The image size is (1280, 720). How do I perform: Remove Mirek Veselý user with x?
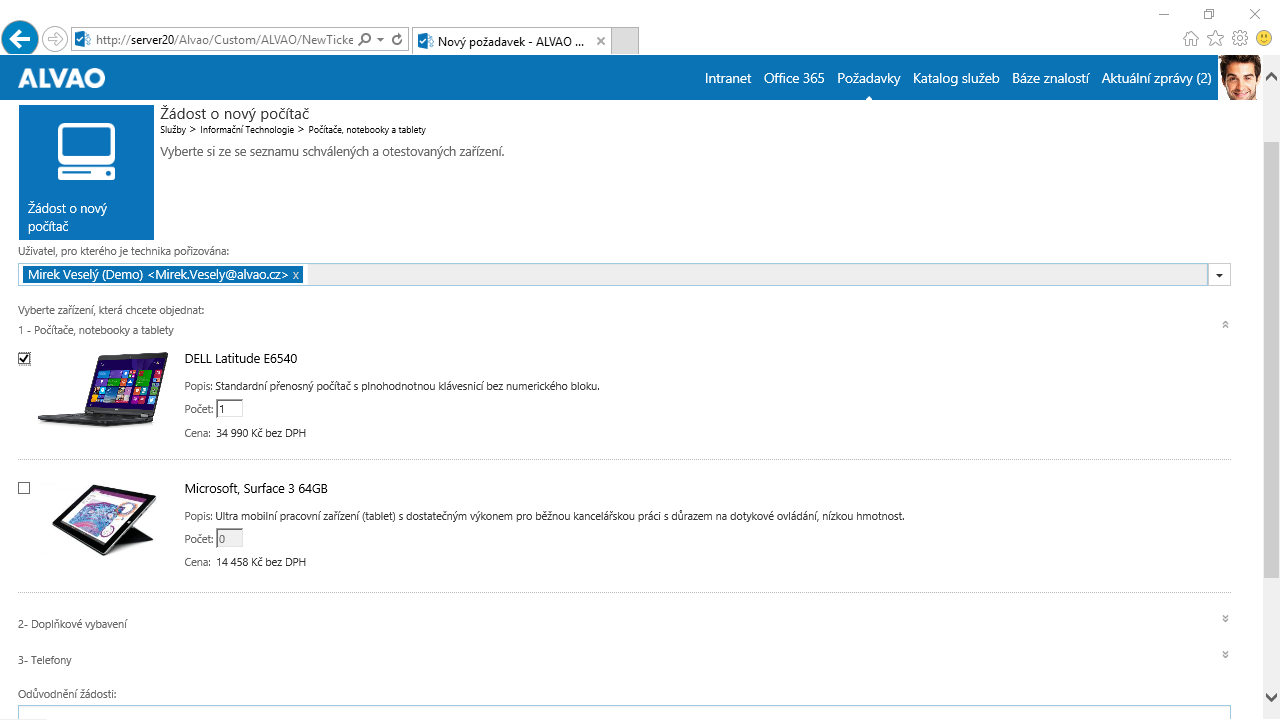[296, 275]
